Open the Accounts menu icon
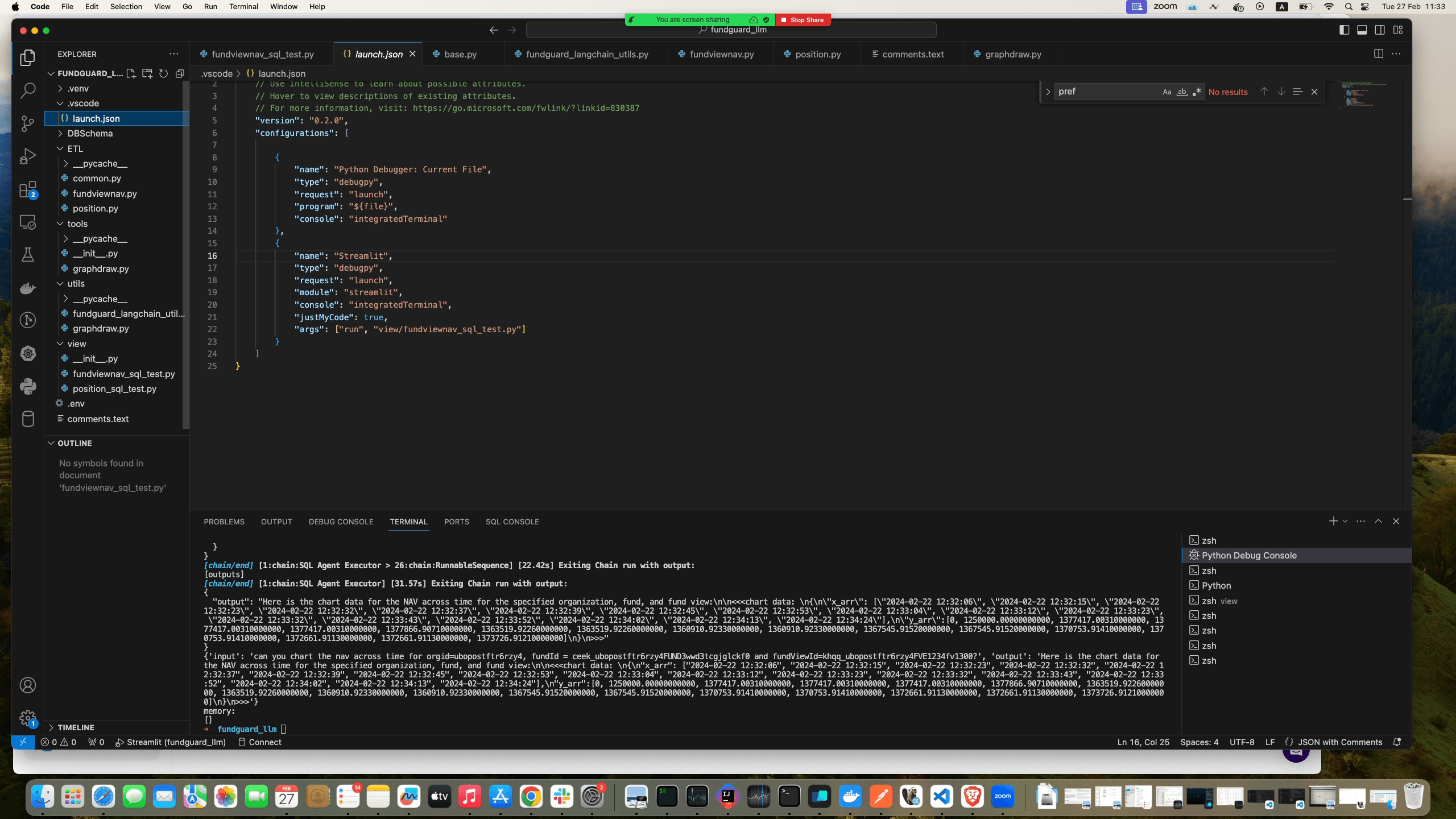Screen dimensions: 1456x819 coord(28,685)
